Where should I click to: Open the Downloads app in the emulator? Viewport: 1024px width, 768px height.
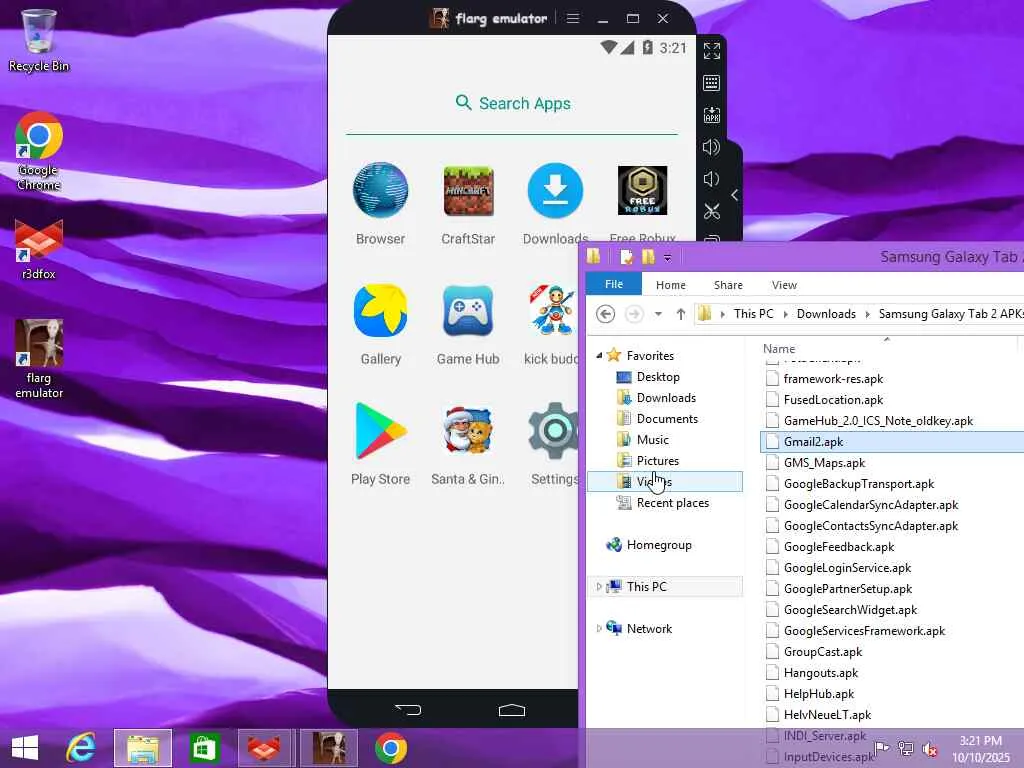[555, 191]
